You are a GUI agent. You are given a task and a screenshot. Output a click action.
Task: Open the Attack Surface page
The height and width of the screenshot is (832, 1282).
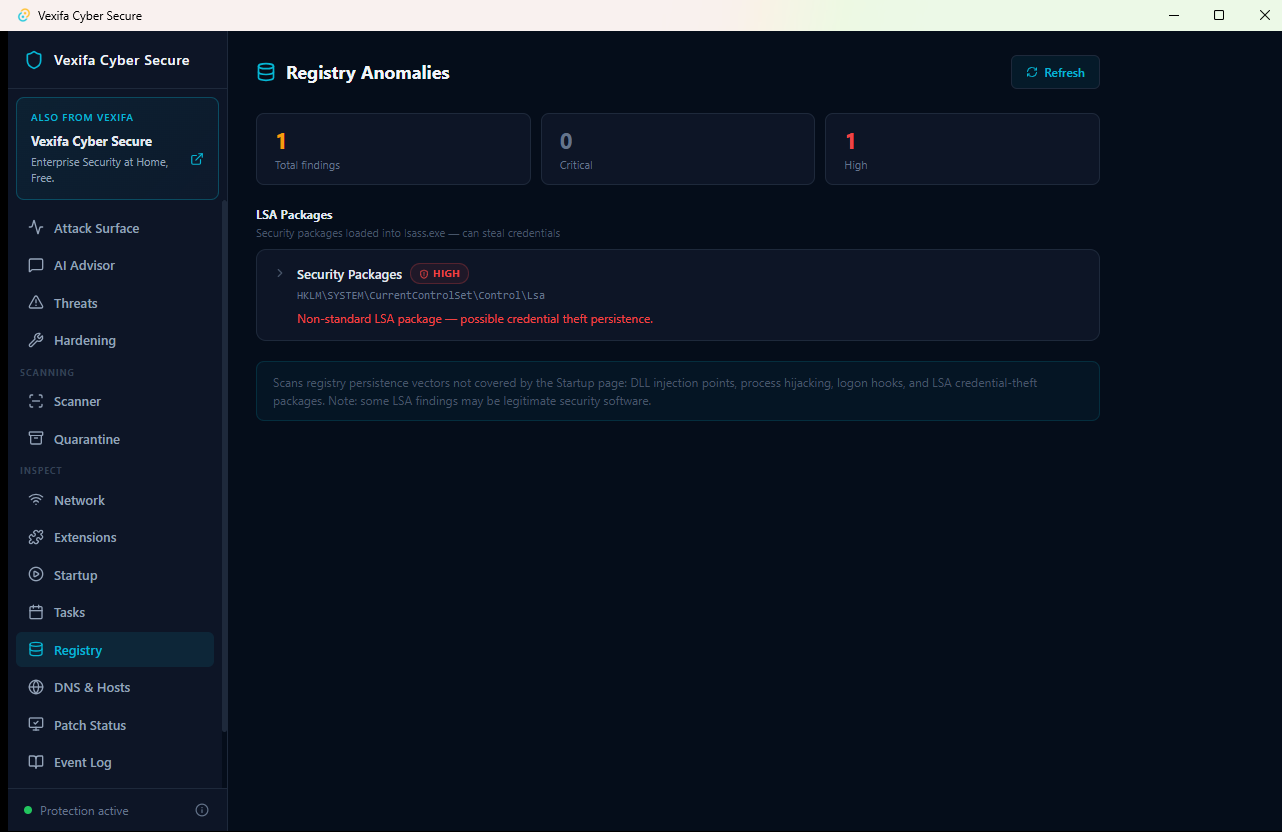click(115, 228)
